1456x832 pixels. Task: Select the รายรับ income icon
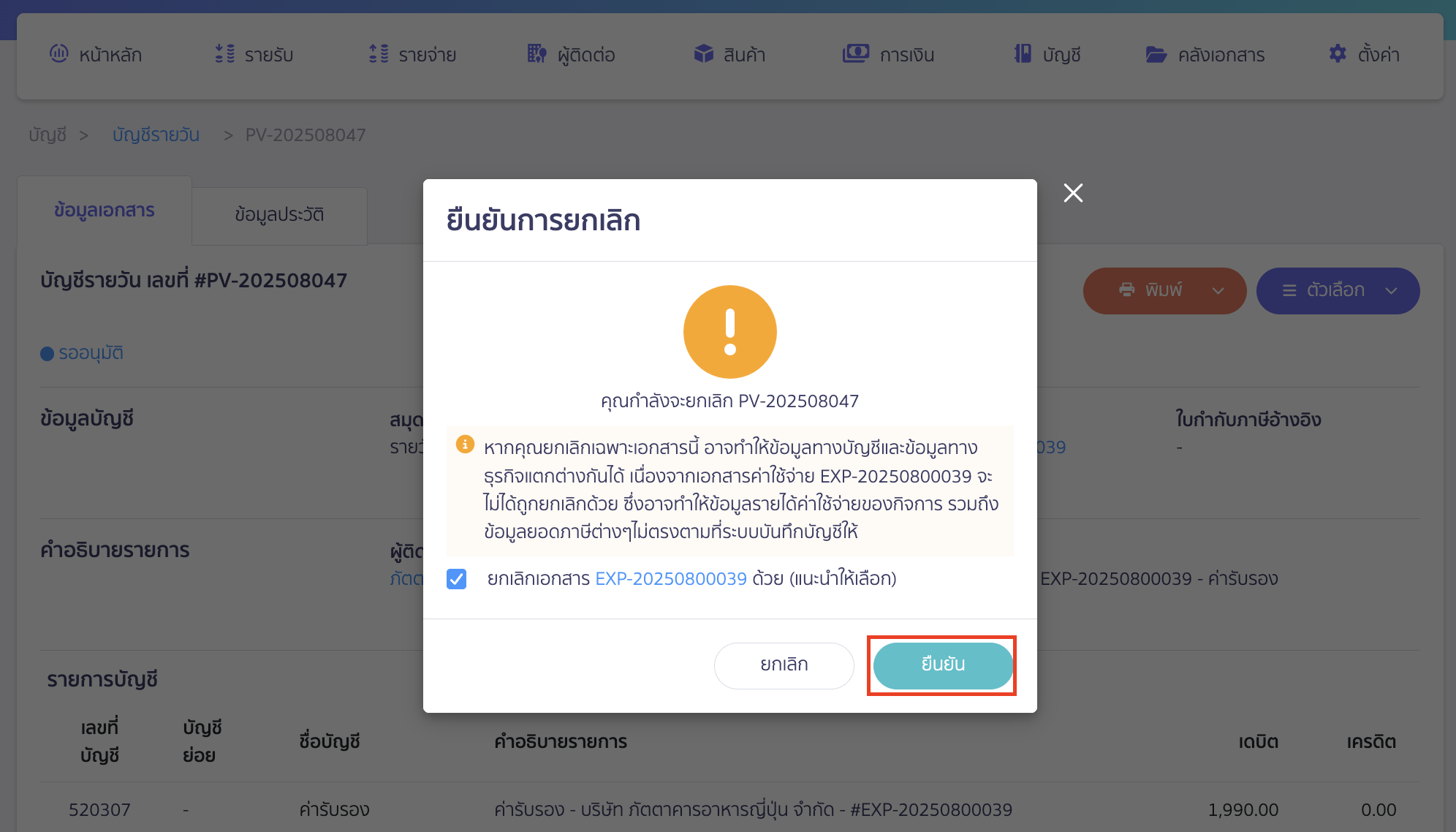224,54
